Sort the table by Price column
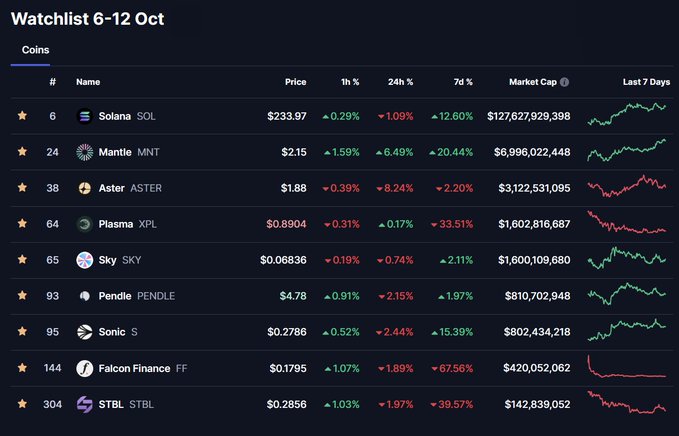 point(294,82)
